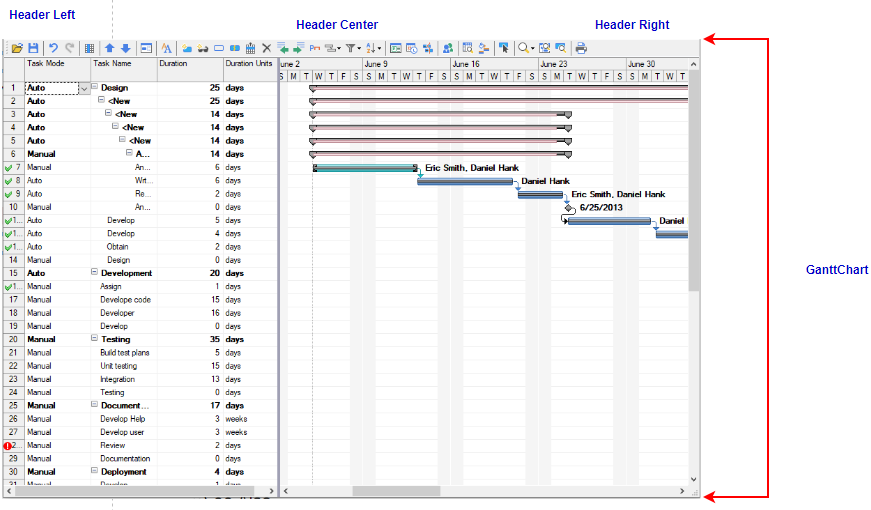Collapse the Testing task group
This screenshot has width=871, height=510.
(x=95, y=338)
